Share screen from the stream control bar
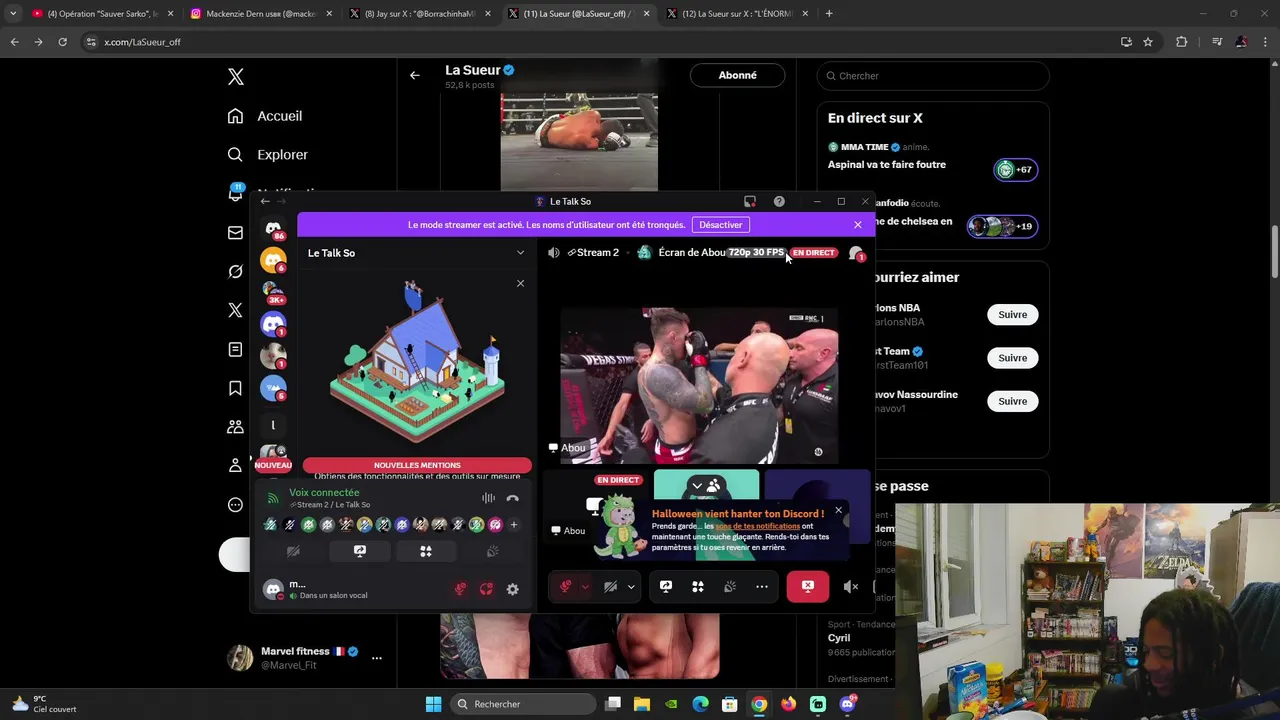This screenshot has width=1280, height=720. (x=666, y=587)
